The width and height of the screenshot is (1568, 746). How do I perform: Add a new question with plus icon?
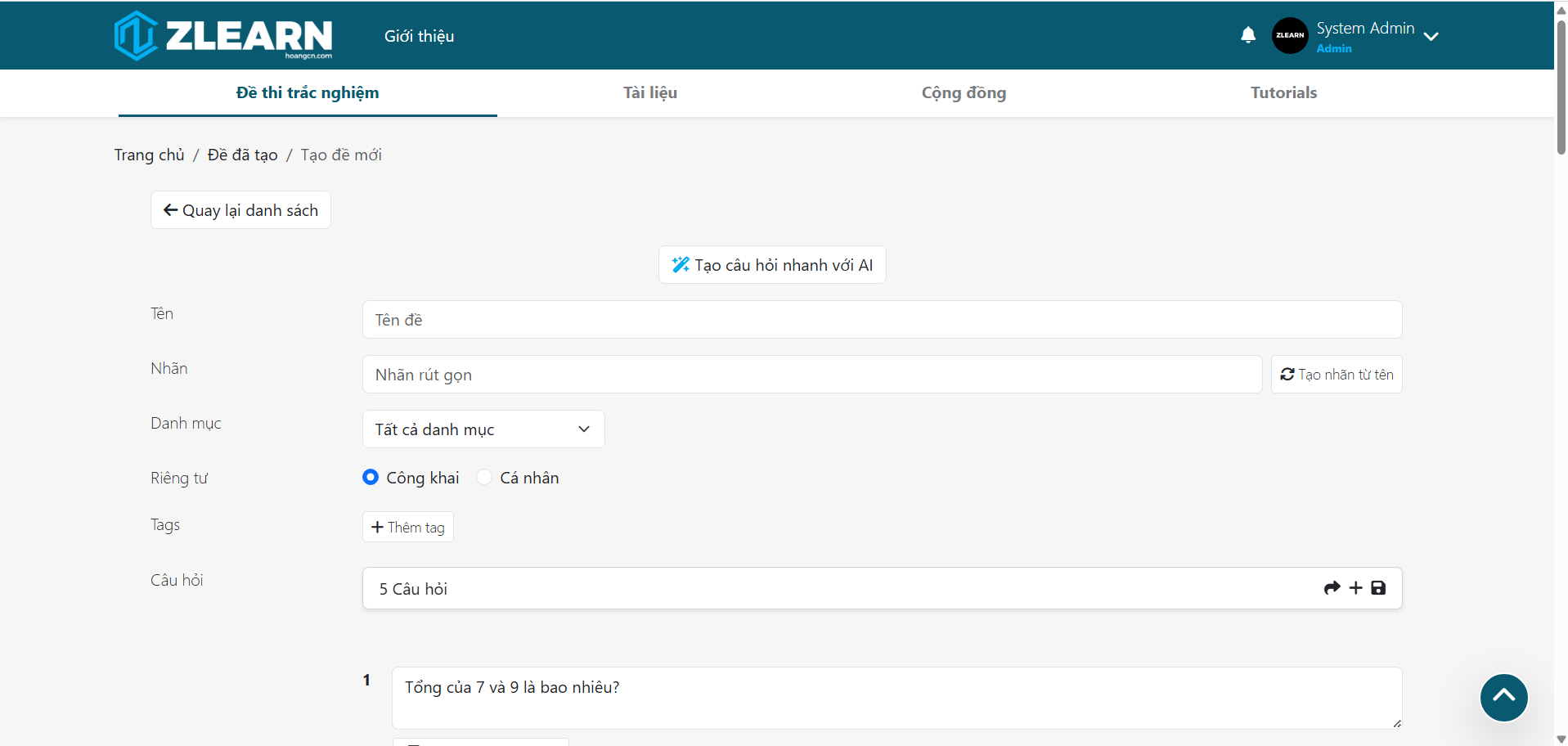click(1355, 588)
